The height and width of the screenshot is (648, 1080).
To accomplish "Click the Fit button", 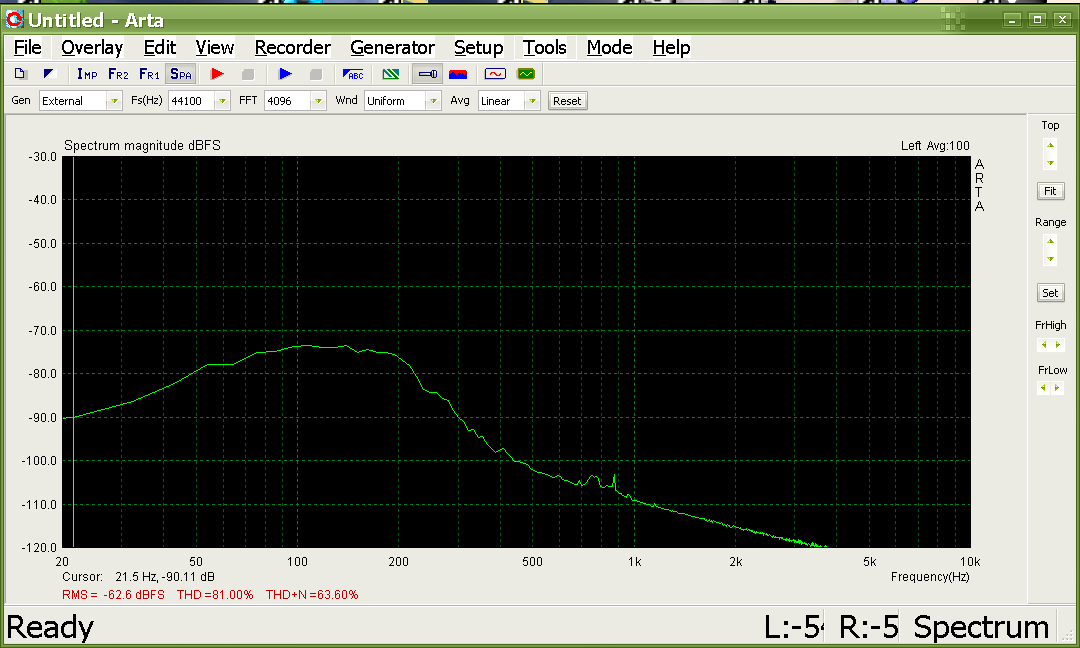I will 1050,191.
